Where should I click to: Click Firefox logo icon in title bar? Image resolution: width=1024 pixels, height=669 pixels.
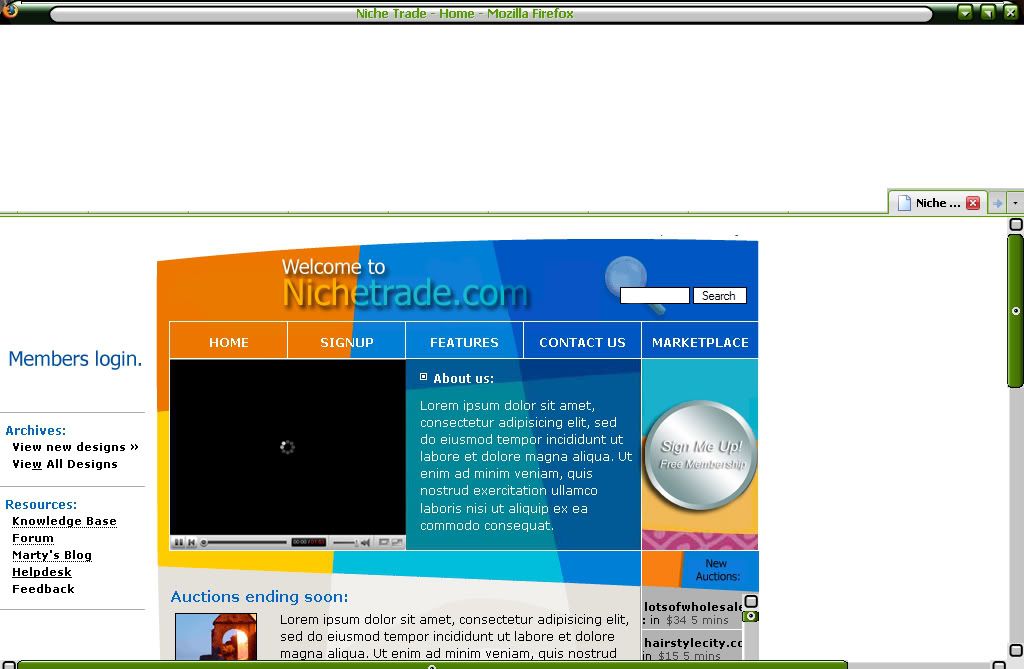[x=9, y=9]
